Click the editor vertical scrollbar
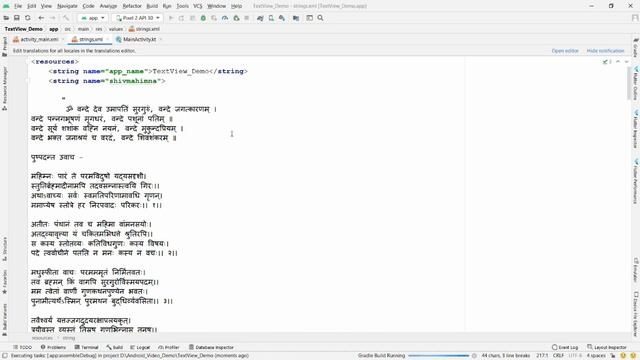This screenshot has width=640, height=360. coord(629,83)
